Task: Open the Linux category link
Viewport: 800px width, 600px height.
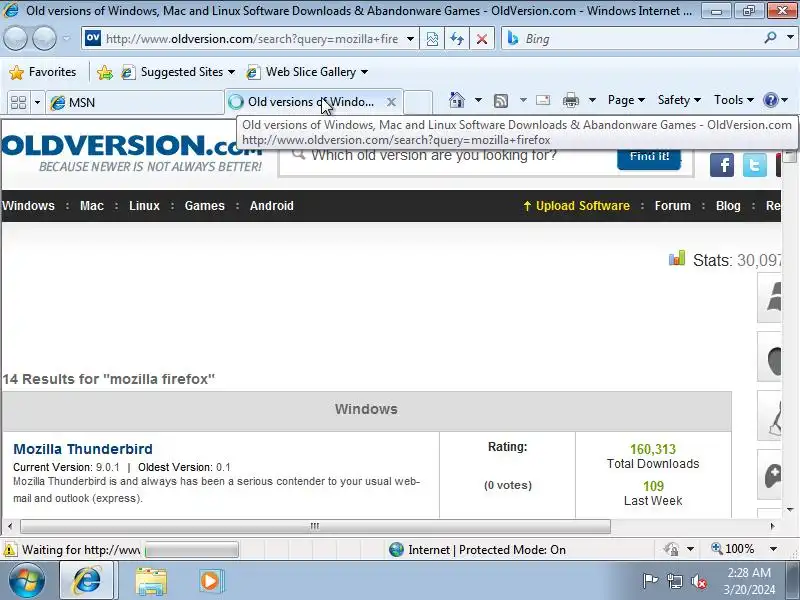Action: (144, 206)
